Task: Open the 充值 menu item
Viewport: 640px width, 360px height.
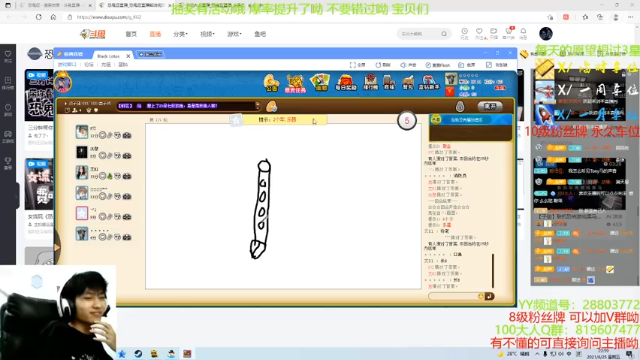Action: (106, 64)
